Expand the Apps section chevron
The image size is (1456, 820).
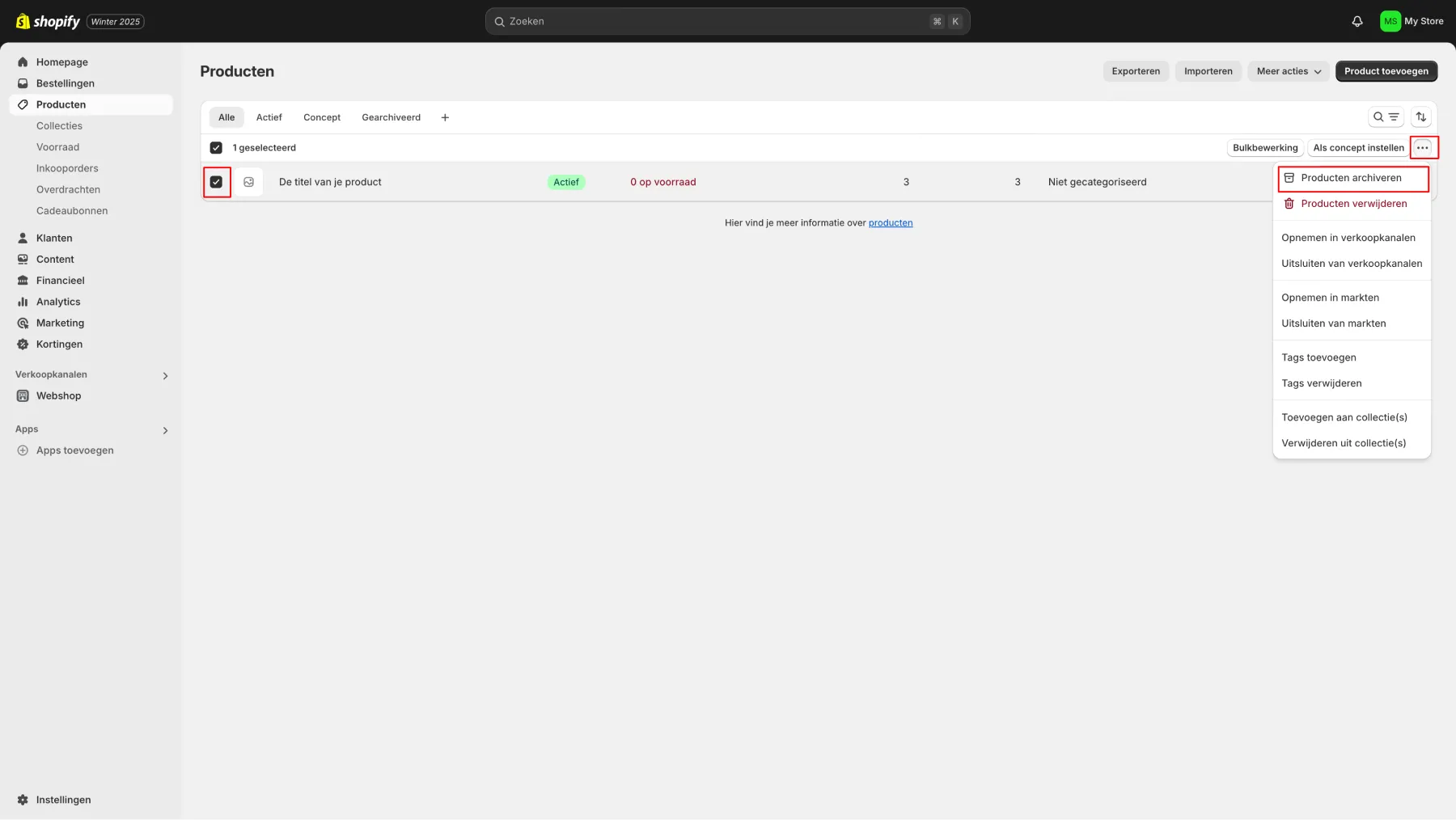coord(165,431)
